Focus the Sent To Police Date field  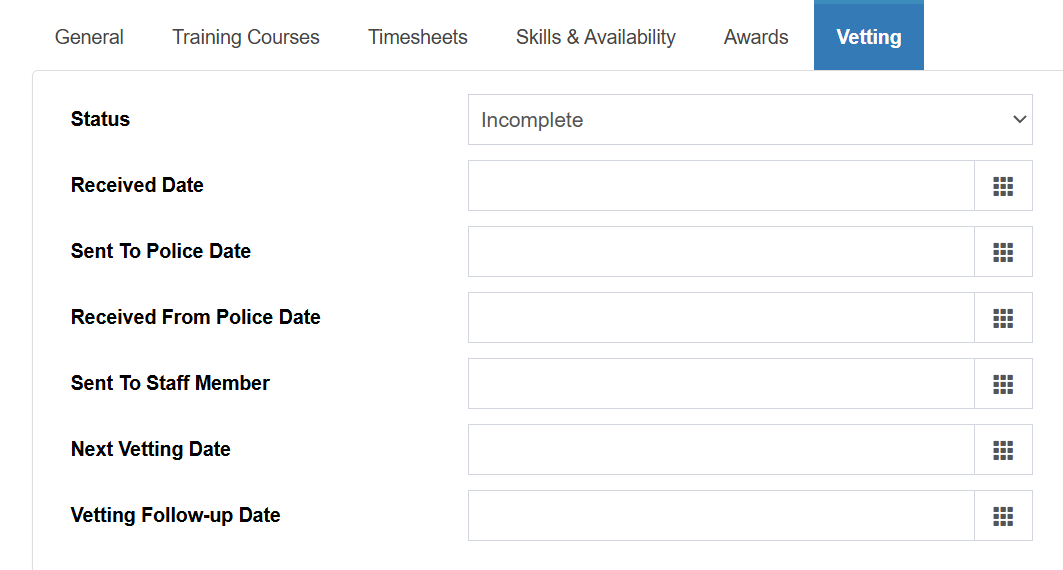coord(721,251)
